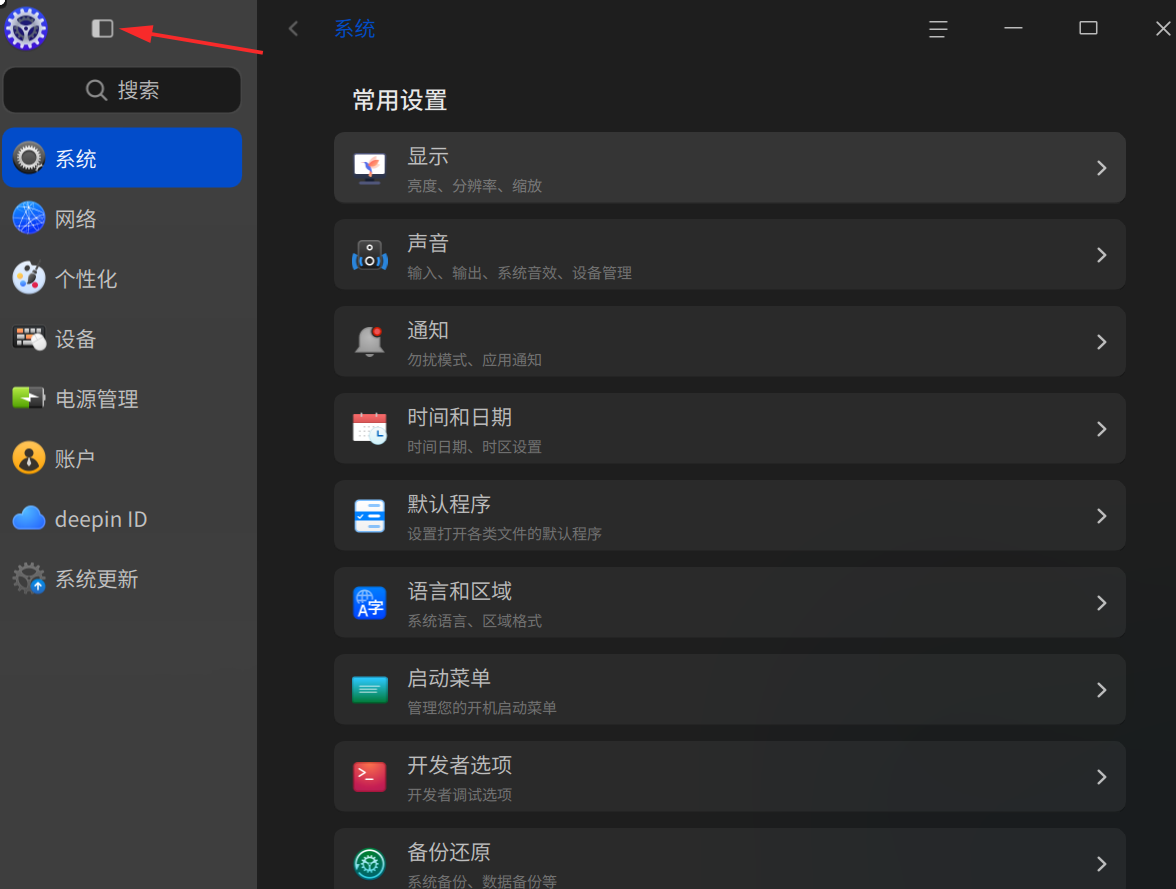Click subtitle 管理您的开机启动菜单
The height and width of the screenshot is (889, 1176).
point(482,708)
